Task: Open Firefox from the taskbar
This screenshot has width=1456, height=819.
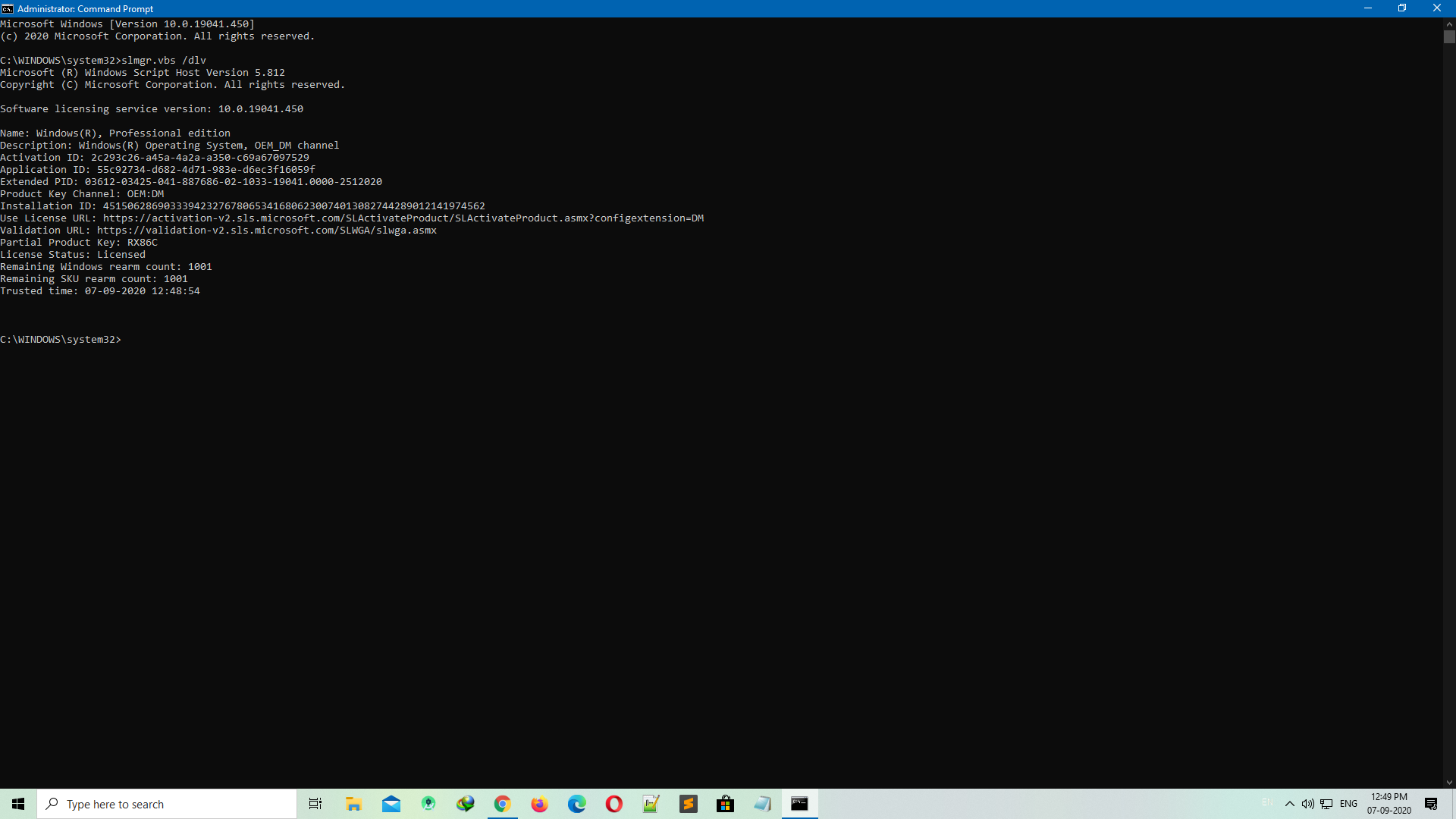Action: pyautogui.click(x=539, y=804)
